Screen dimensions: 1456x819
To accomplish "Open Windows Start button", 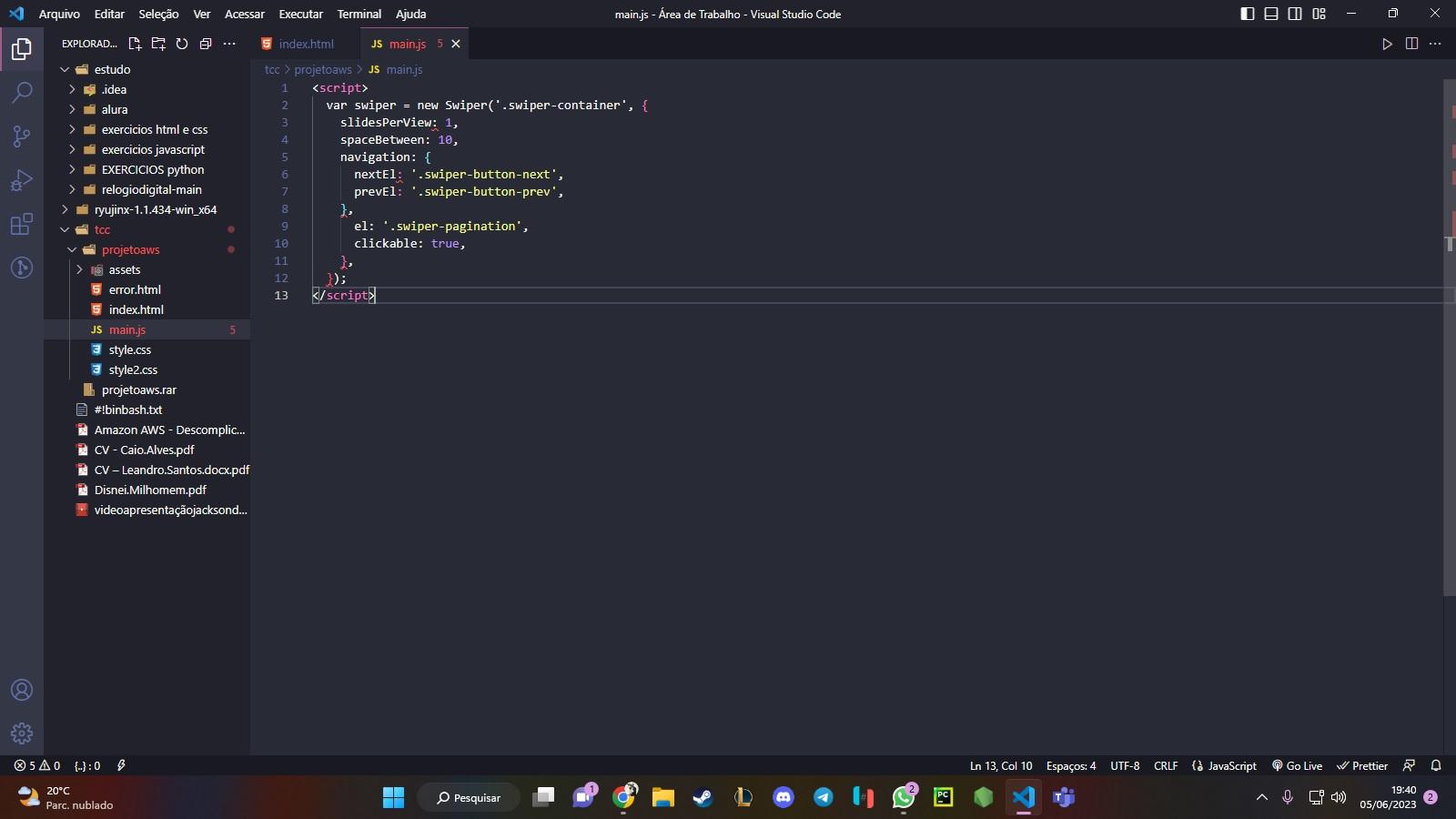I will pyautogui.click(x=393, y=798).
